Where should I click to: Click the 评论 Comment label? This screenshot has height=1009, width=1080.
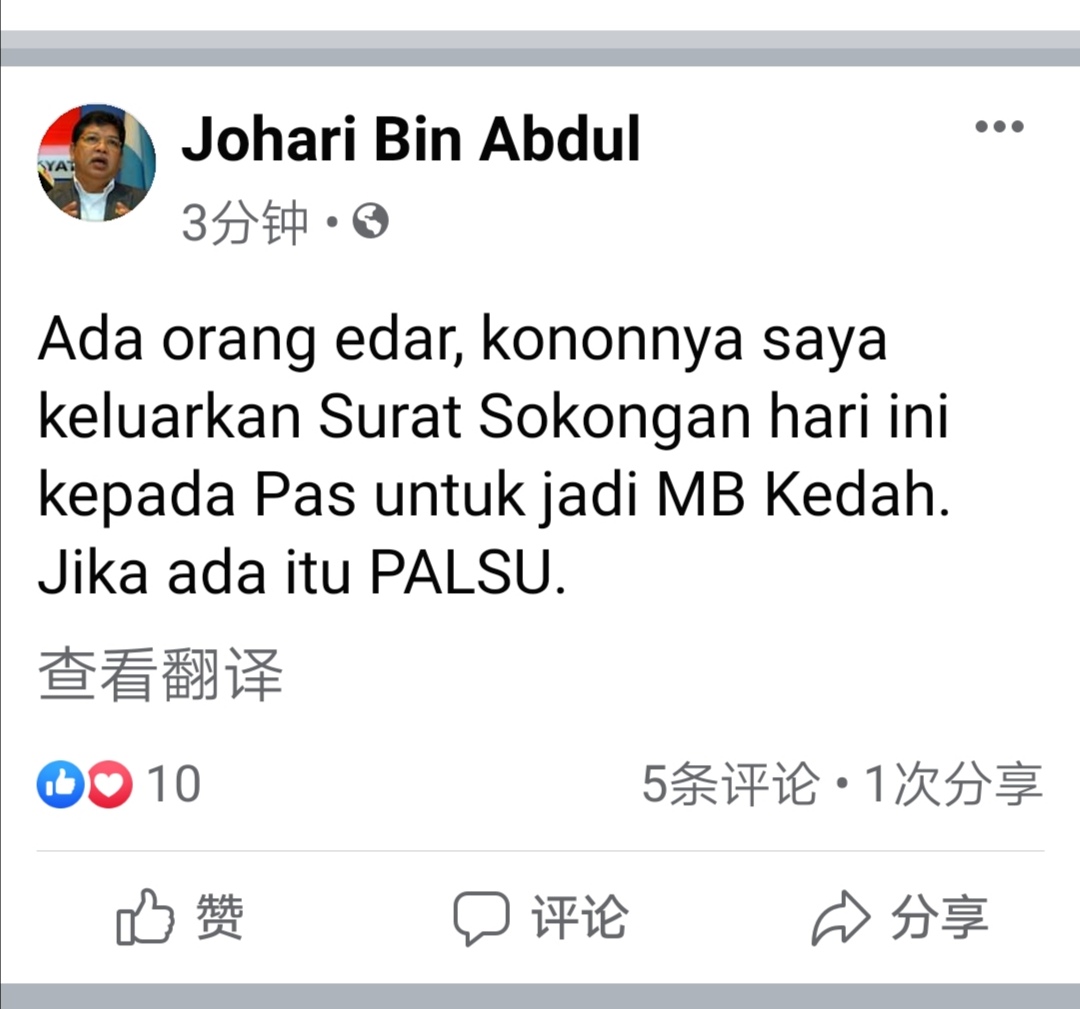coord(580,917)
